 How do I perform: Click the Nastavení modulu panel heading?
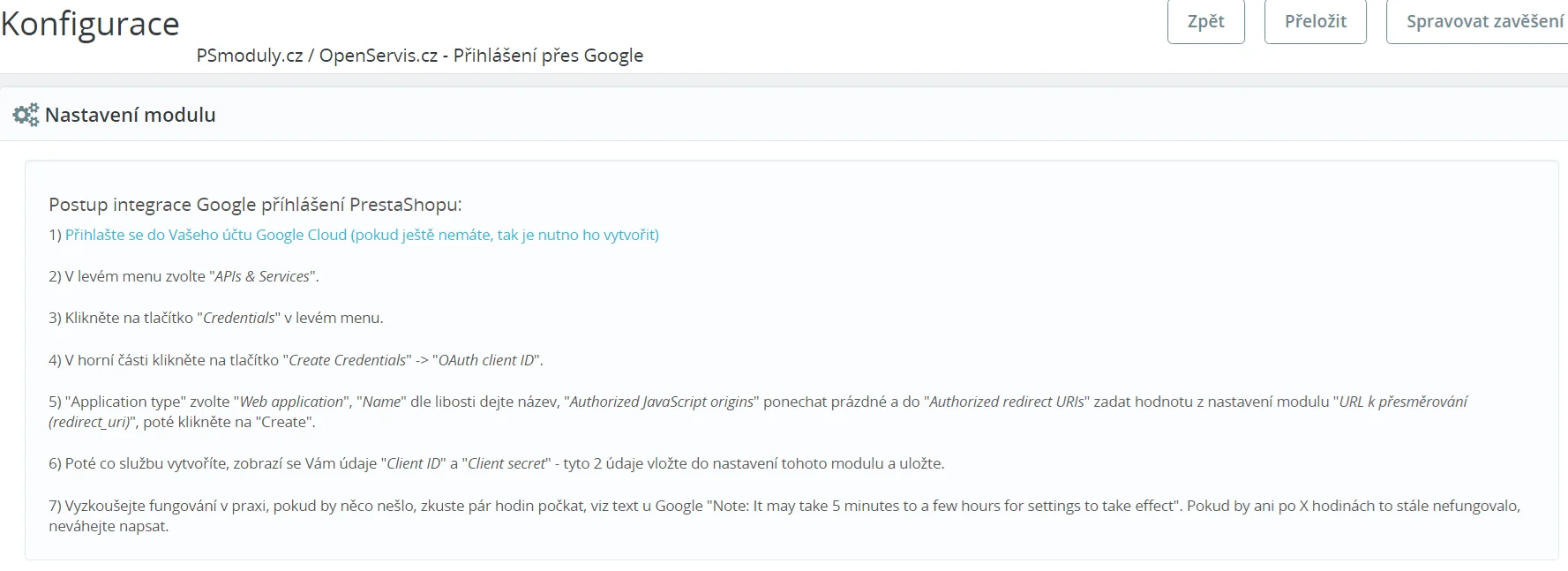[131, 115]
